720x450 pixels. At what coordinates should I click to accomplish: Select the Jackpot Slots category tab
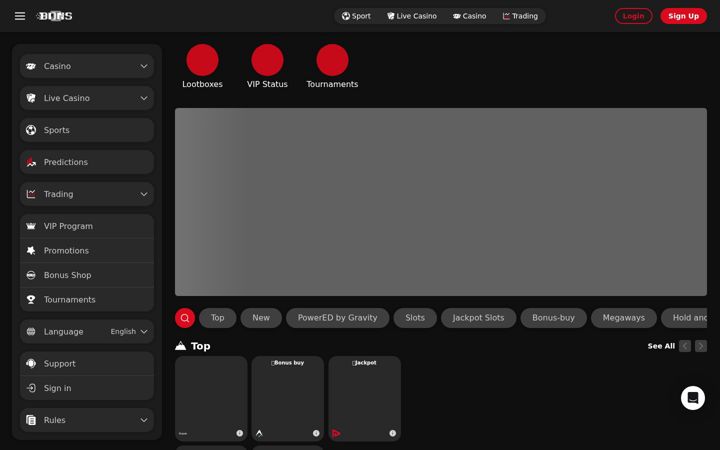coord(478,318)
